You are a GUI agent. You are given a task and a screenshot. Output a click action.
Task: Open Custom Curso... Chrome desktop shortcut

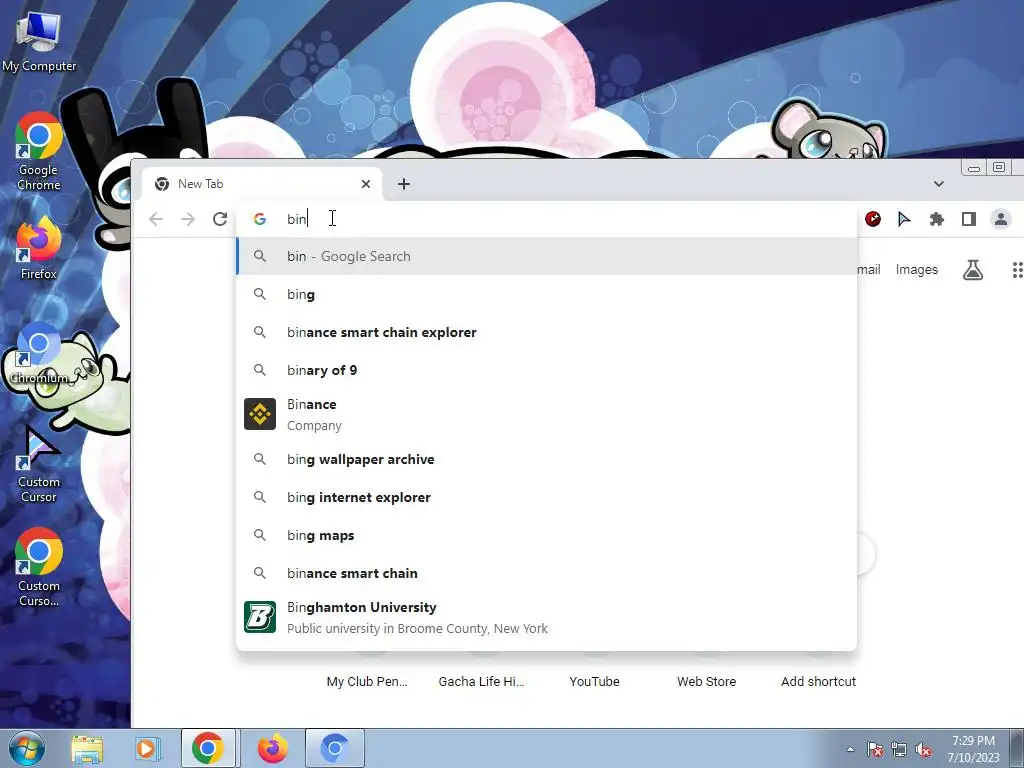point(39,567)
